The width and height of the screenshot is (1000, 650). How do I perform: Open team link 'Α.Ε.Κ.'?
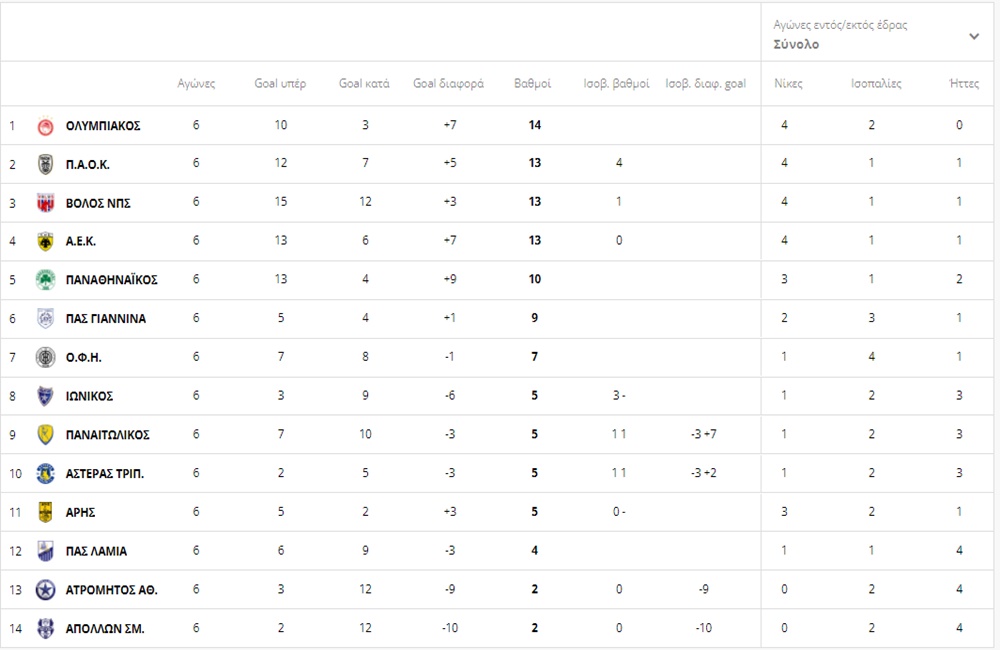point(80,242)
